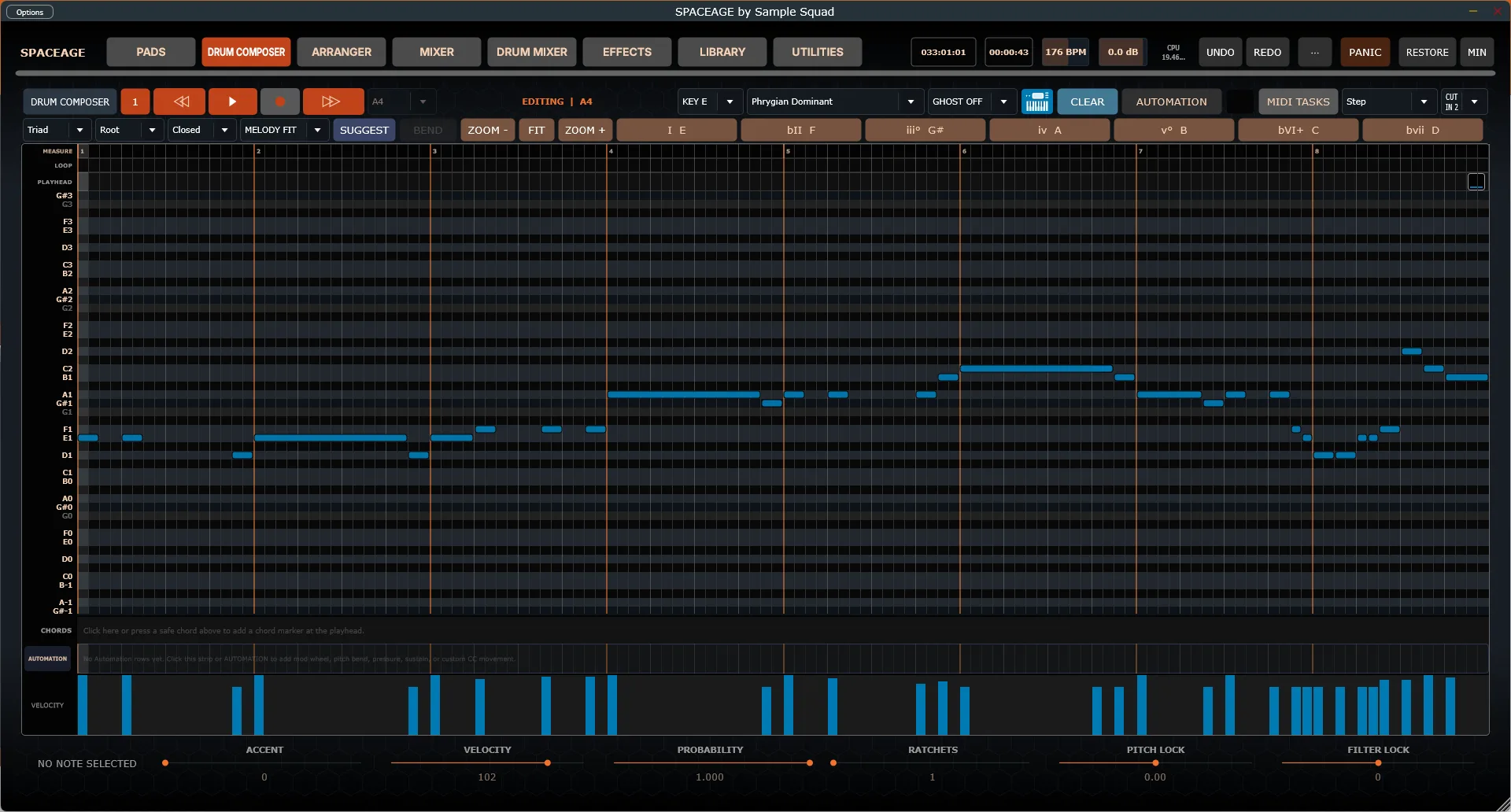Click the rewind double-arrow button
The height and width of the screenshot is (812, 1511).
pos(181,101)
